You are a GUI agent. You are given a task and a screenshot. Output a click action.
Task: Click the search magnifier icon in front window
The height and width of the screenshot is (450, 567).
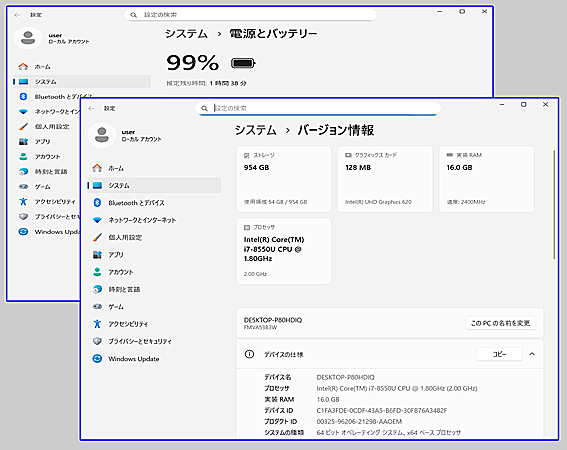[x=204, y=108]
